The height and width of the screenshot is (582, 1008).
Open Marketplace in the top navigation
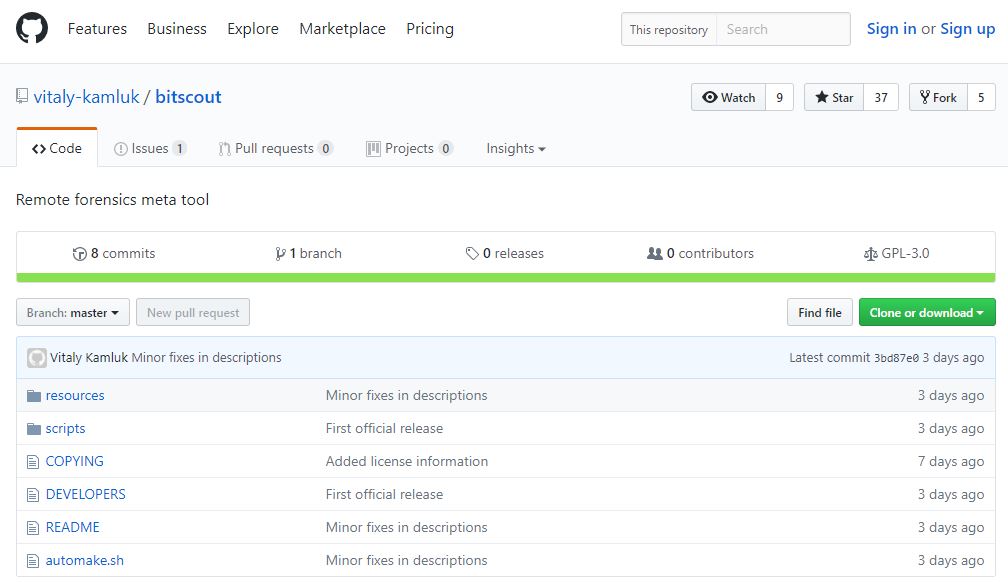[343, 29]
